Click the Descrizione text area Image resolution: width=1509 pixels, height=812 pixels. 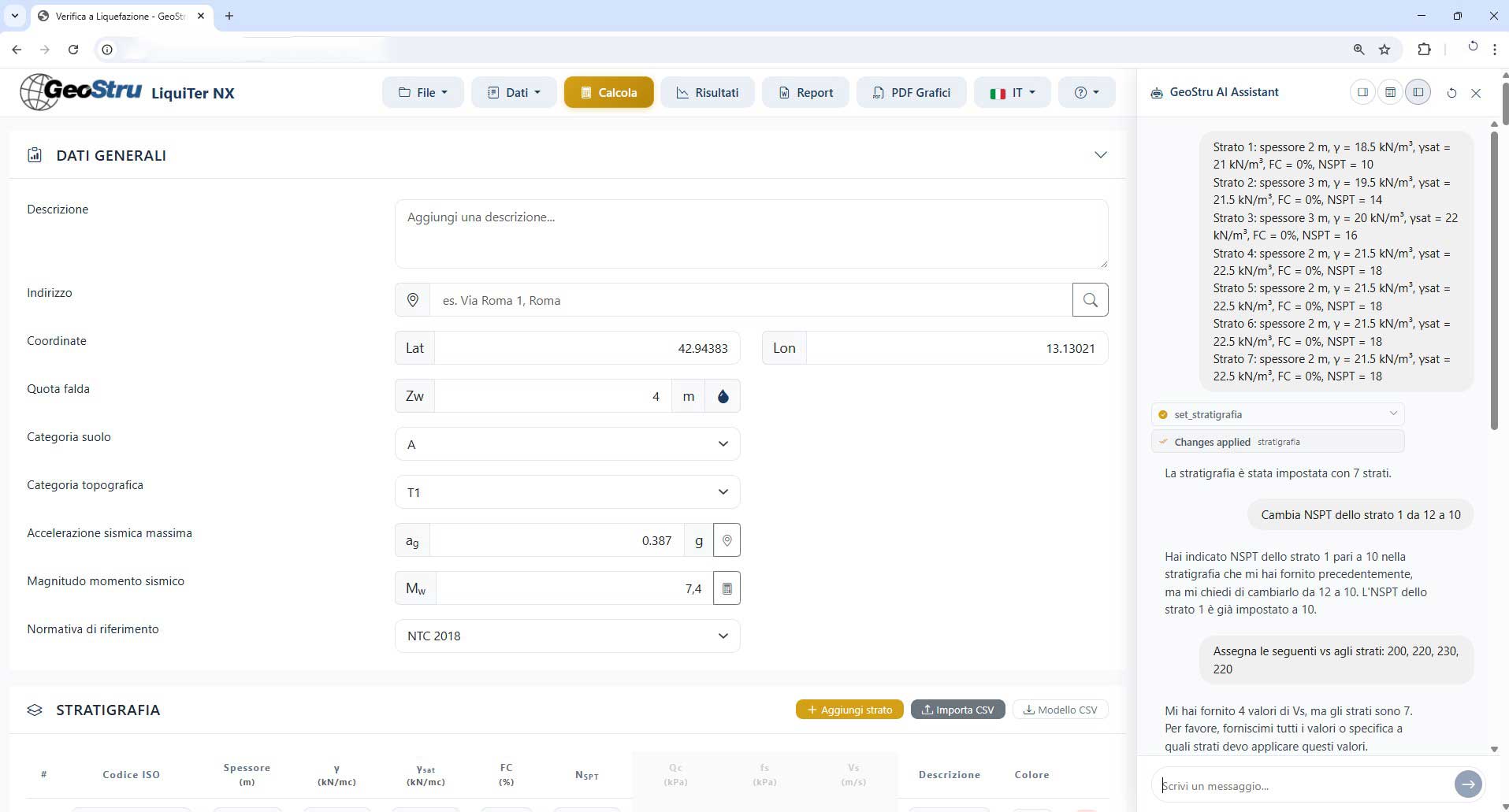pyautogui.click(x=750, y=234)
